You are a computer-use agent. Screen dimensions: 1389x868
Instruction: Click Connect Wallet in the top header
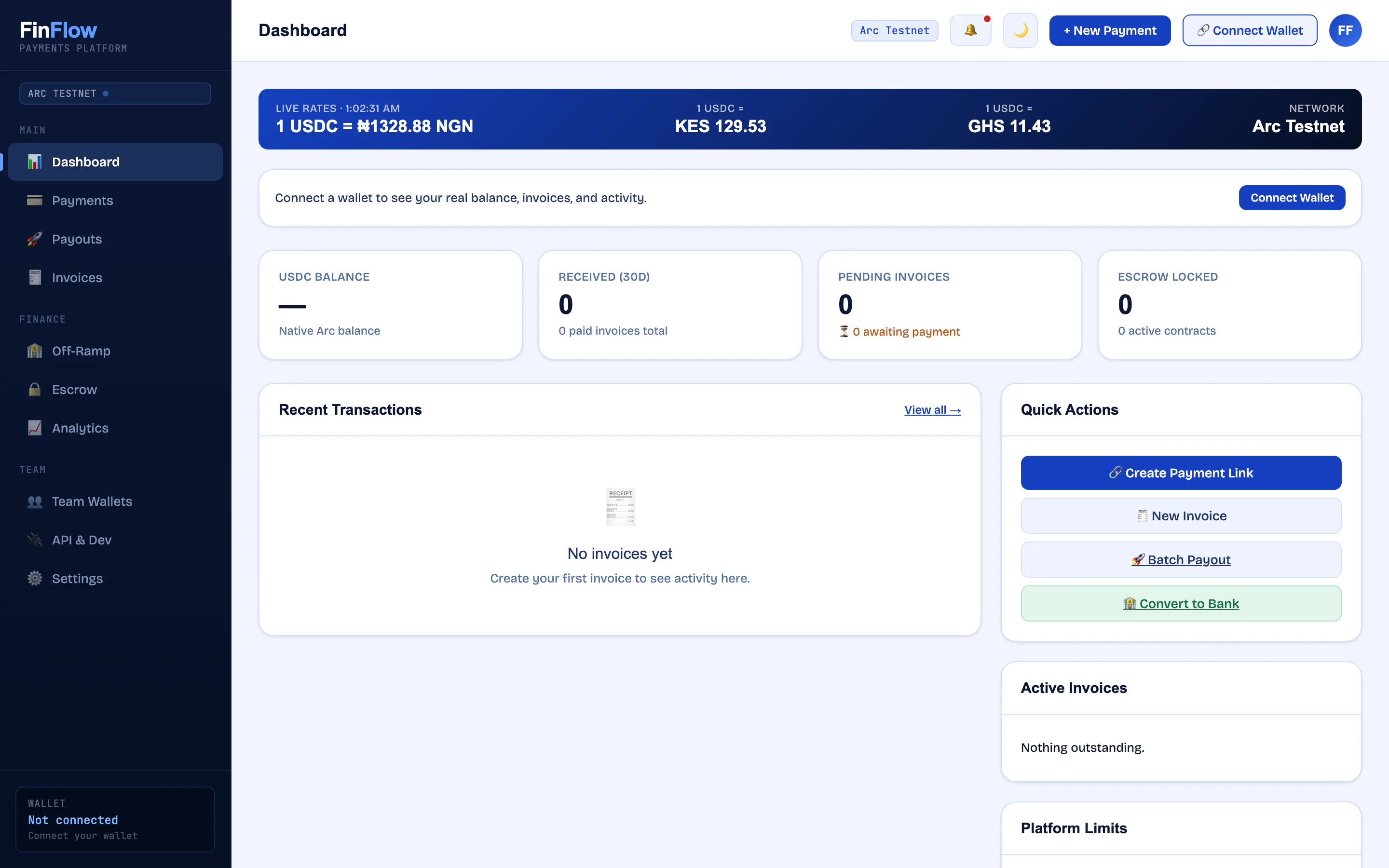coord(1250,30)
